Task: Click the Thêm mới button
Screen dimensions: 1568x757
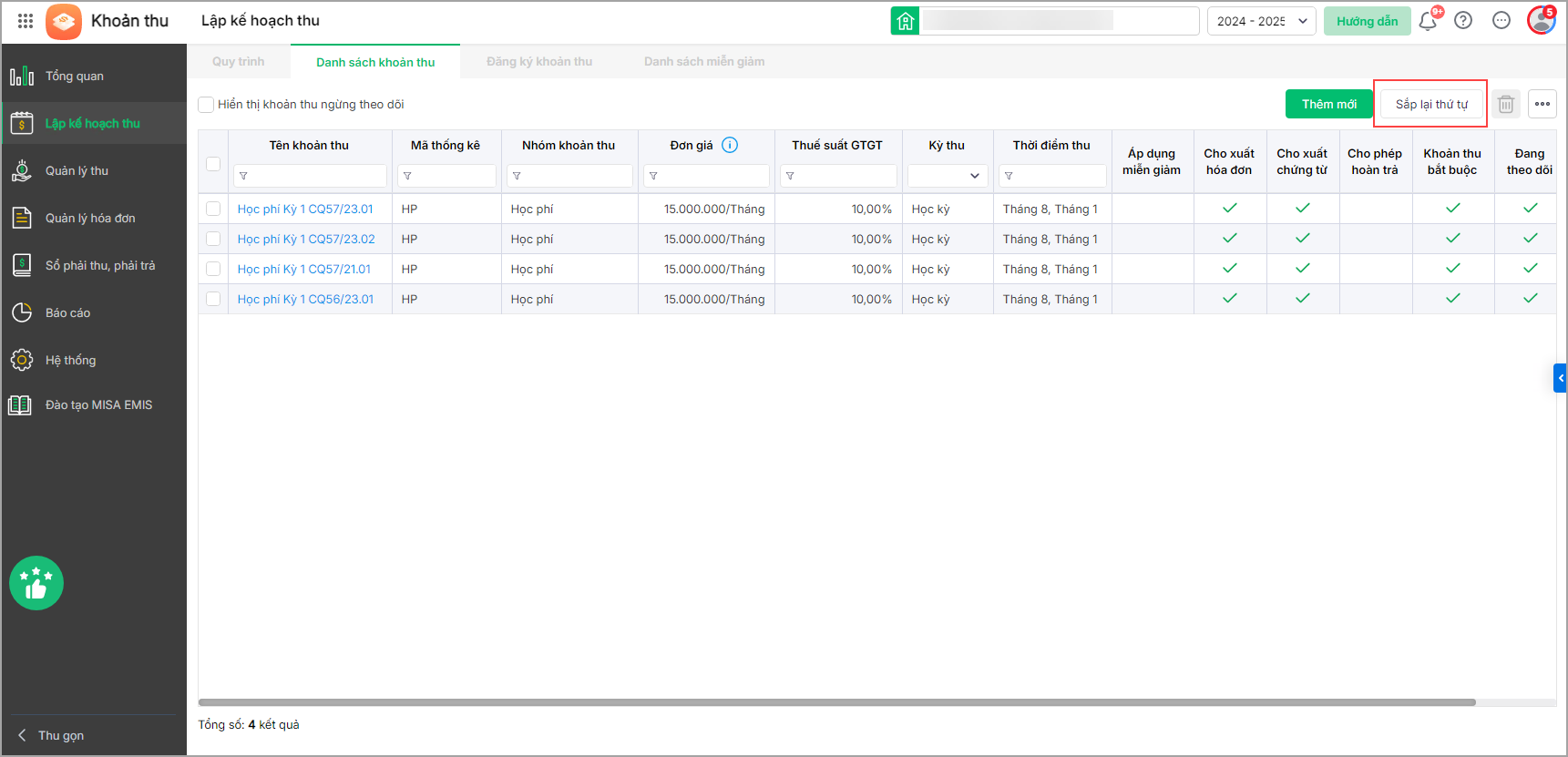Action: click(x=1328, y=105)
